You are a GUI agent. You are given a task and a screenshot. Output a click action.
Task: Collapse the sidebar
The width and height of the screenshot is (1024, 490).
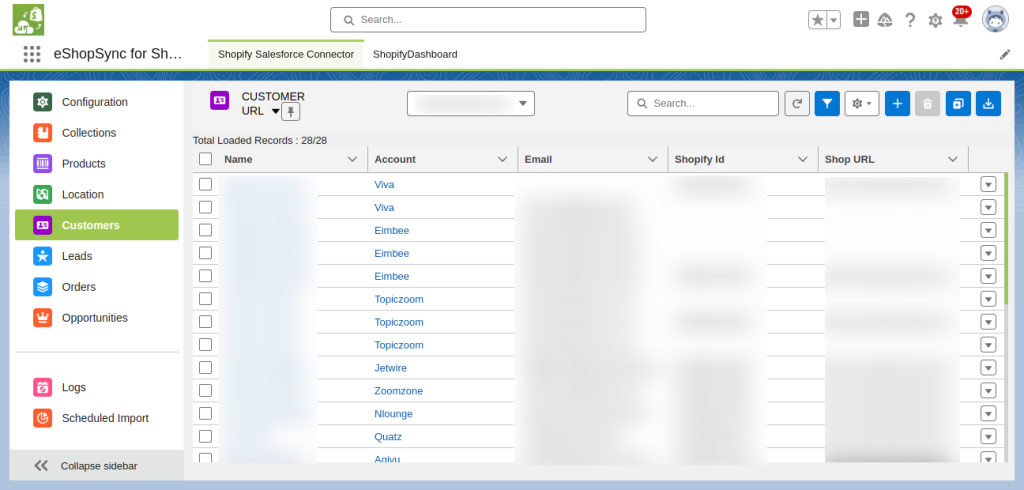97,466
